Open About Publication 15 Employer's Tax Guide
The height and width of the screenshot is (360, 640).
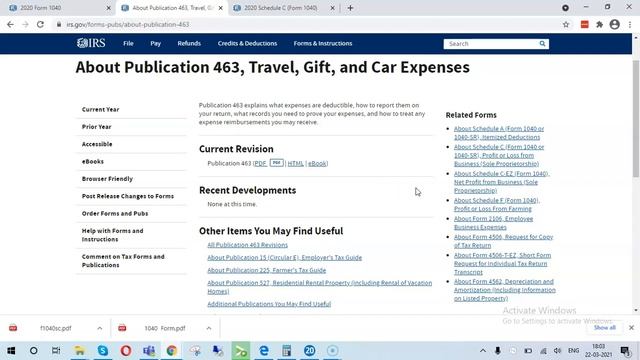tap(284, 258)
